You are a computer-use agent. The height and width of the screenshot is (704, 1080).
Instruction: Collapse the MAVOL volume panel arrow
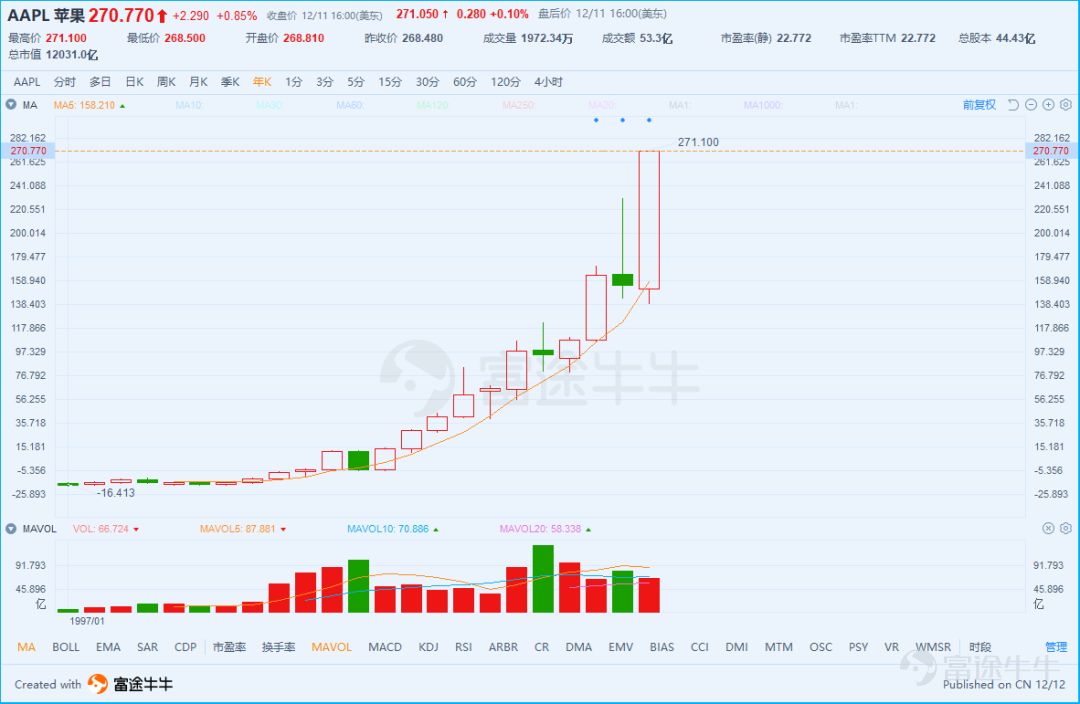tap(10, 529)
